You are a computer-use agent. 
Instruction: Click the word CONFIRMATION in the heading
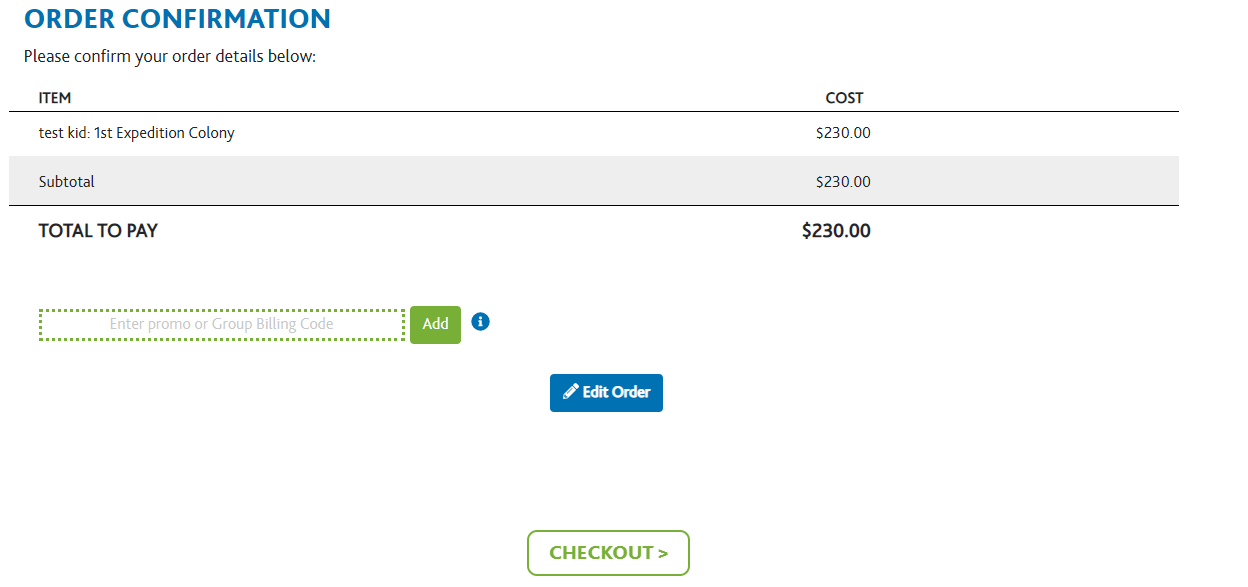[232, 18]
